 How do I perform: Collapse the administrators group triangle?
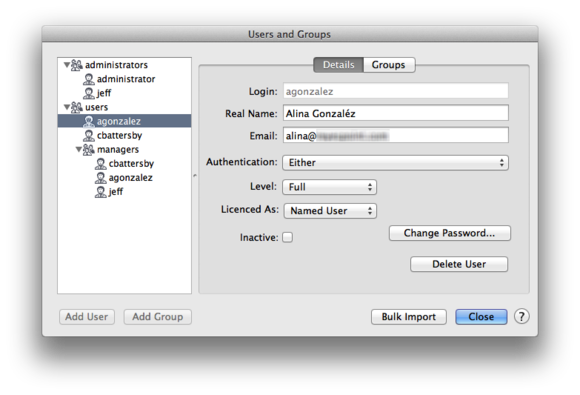click(67, 65)
